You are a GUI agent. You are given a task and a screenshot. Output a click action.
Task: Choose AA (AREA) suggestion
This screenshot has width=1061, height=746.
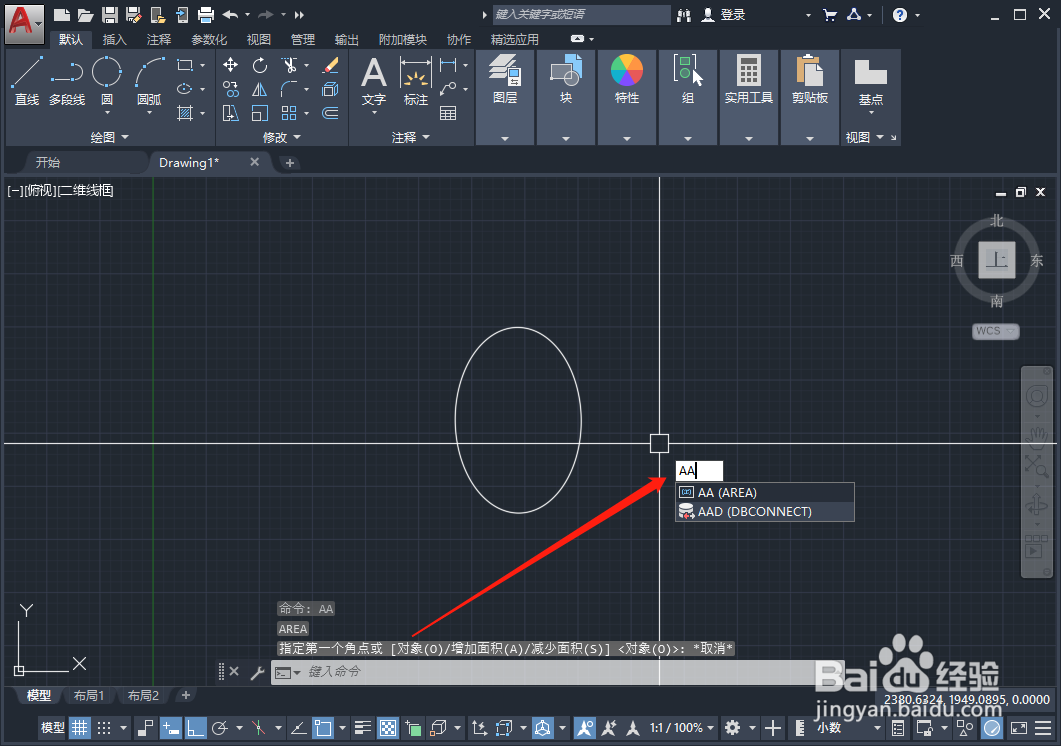(x=765, y=492)
